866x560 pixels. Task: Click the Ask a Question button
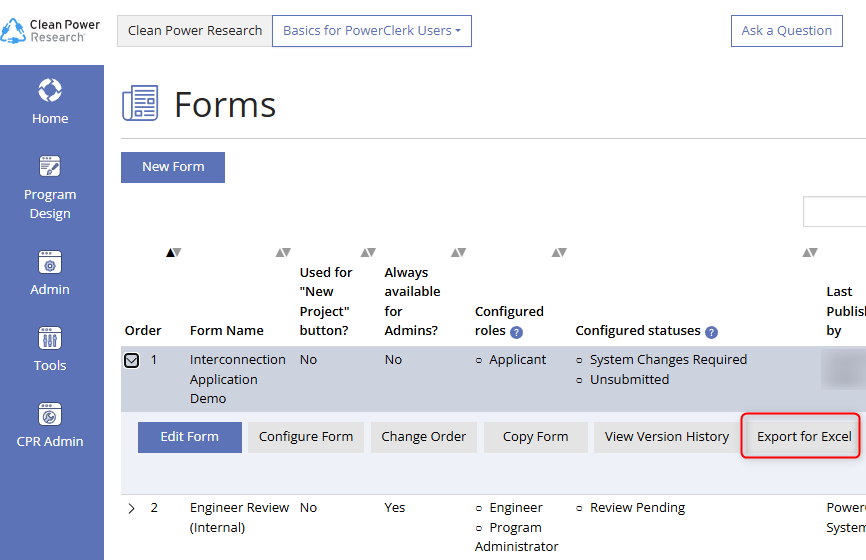pos(786,31)
